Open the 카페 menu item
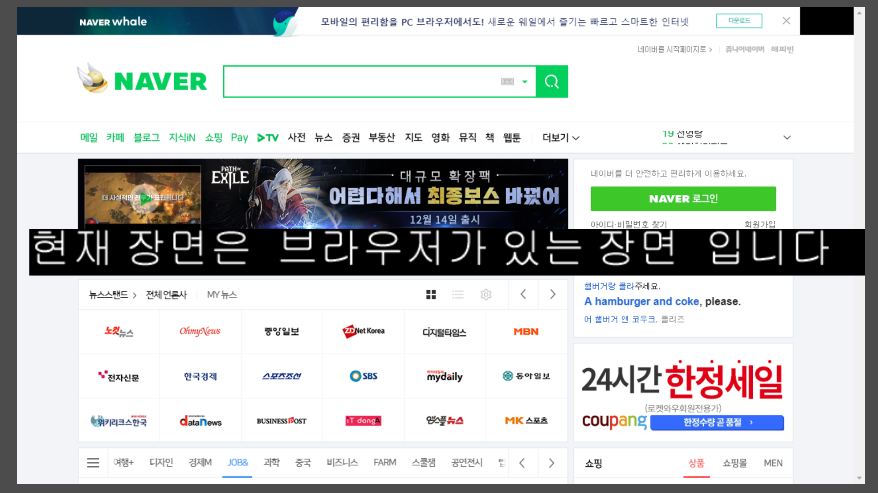The image size is (878, 493). (115, 137)
